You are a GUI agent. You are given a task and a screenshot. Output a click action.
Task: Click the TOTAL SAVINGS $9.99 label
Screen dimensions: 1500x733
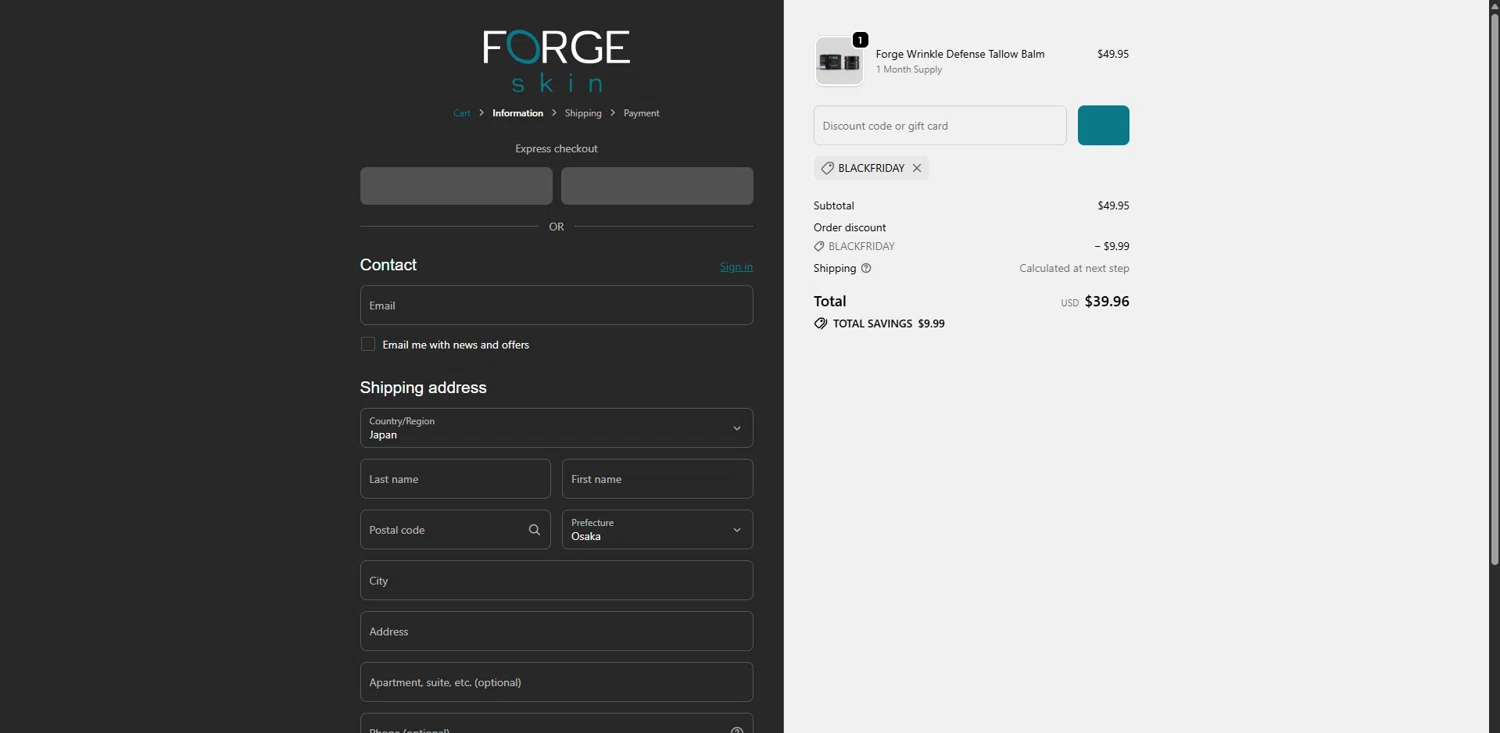888,324
